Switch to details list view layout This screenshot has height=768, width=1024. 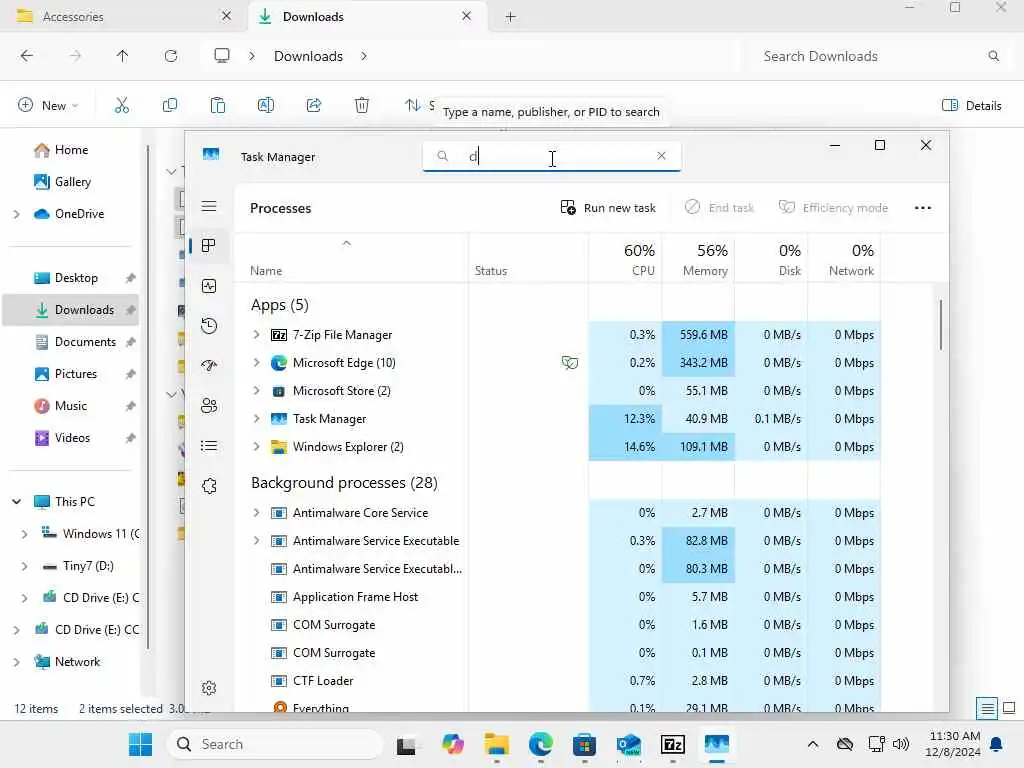[x=987, y=708]
